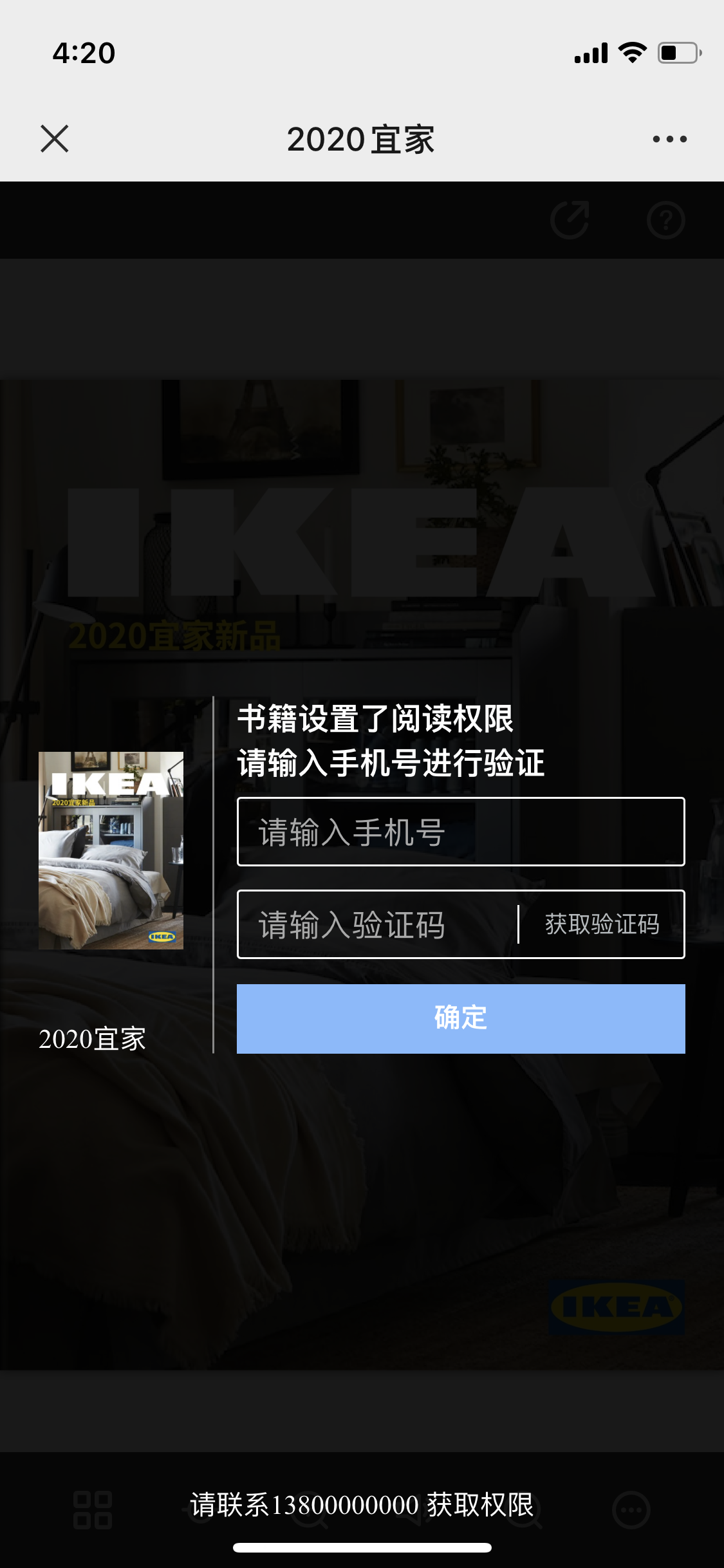The image size is (724, 1568).
Task: Tap the 4:20 clock in status bar
Action: [x=84, y=53]
